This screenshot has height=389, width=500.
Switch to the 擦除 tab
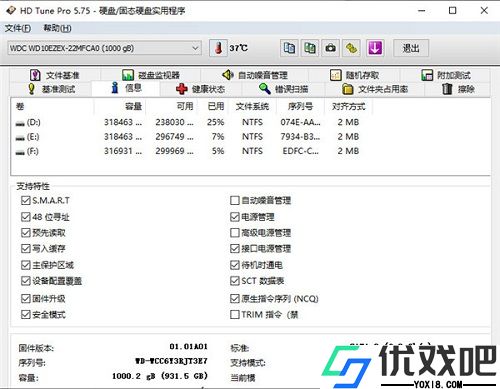458,89
